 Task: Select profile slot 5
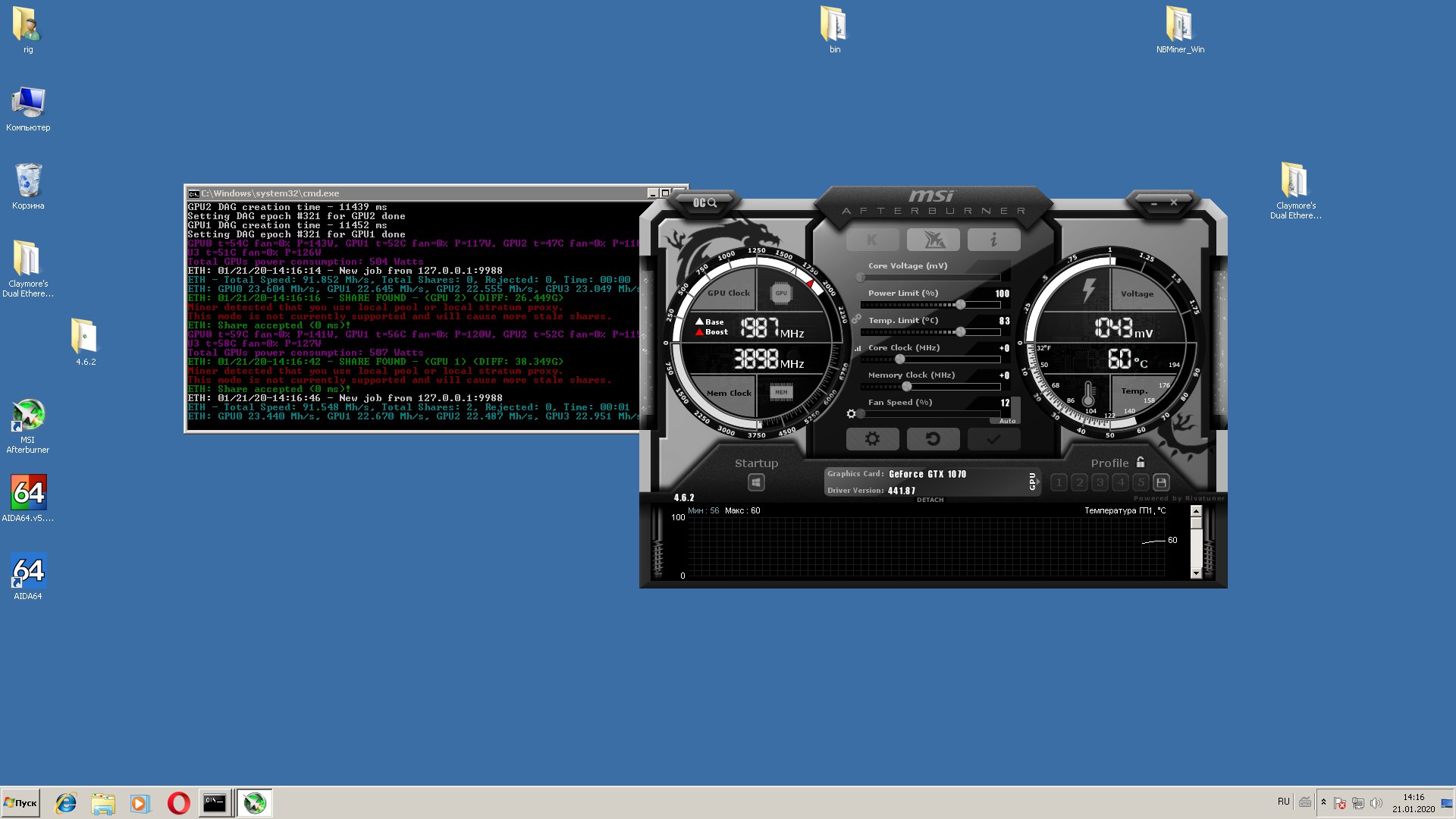point(1141,482)
